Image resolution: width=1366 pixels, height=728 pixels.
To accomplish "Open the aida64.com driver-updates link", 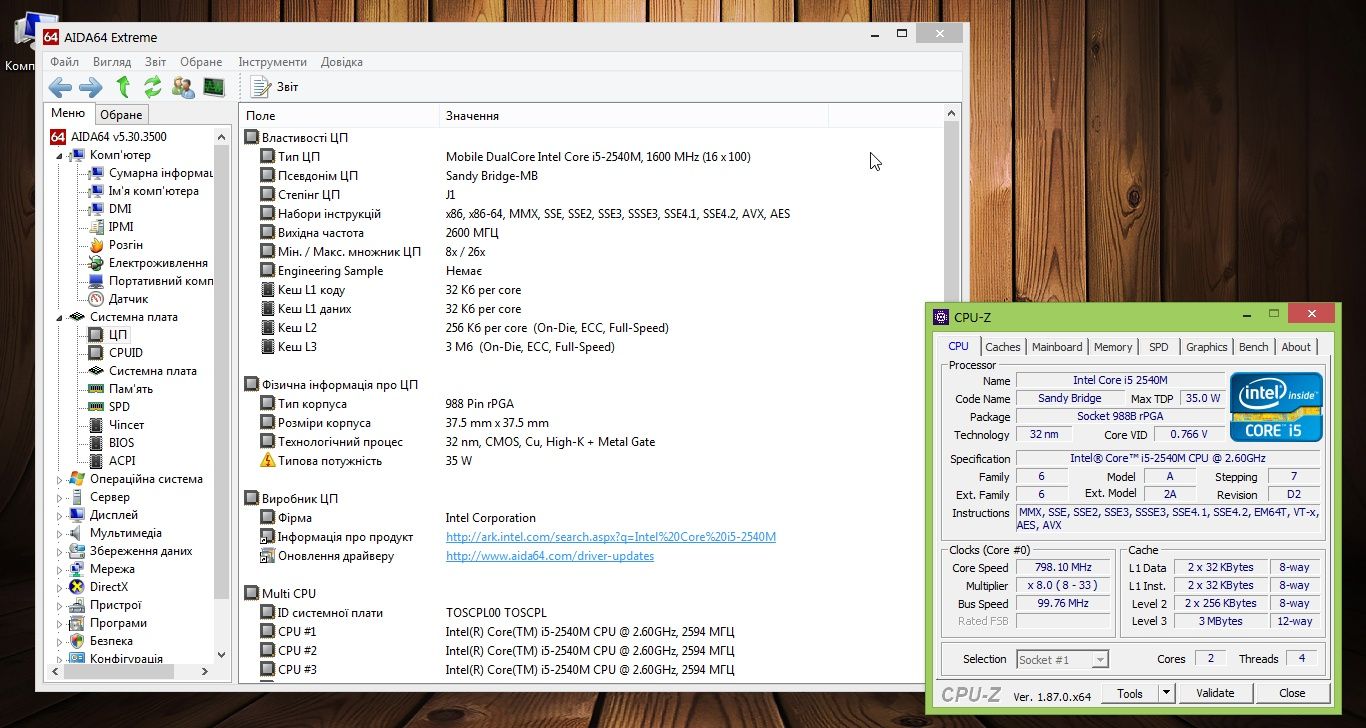I will pyautogui.click(x=550, y=556).
